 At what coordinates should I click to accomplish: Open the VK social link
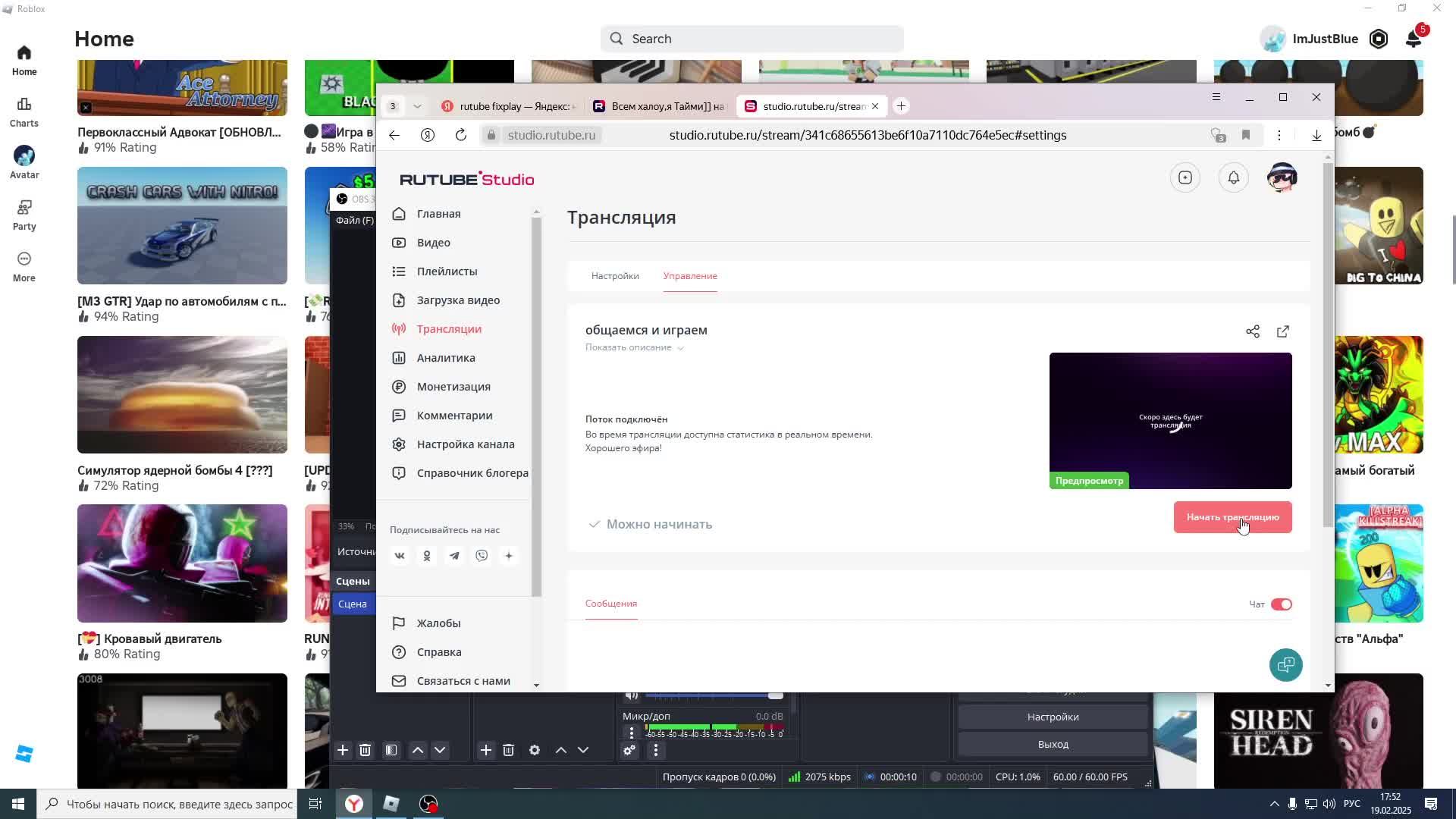pyautogui.click(x=400, y=556)
